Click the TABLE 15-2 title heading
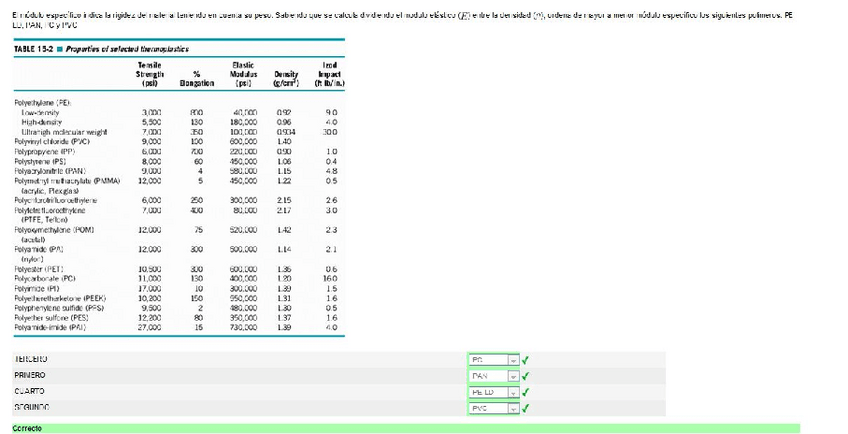Screen dimensions: 848x434 102,49
